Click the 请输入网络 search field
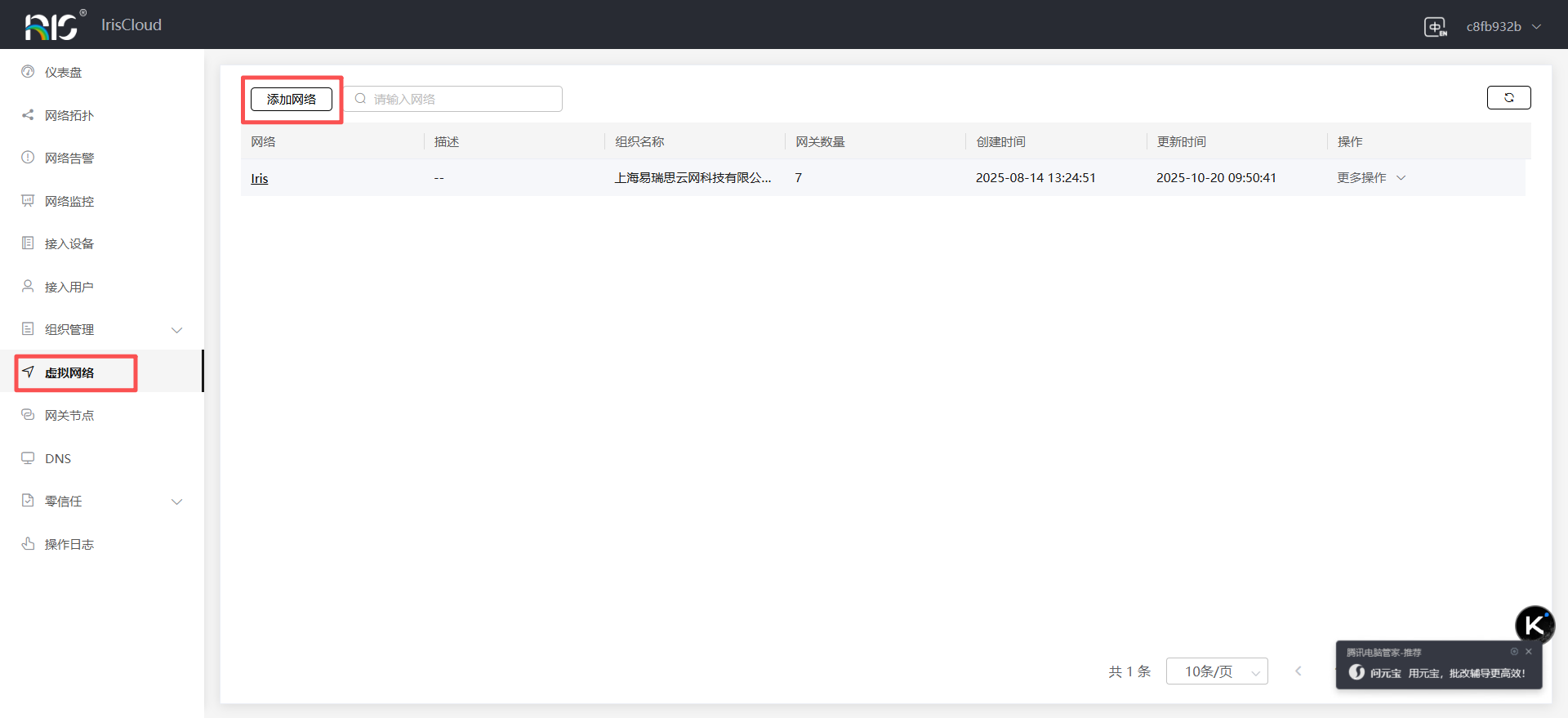The height and width of the screenshot is (718, 1568). (x=463, y=100)
